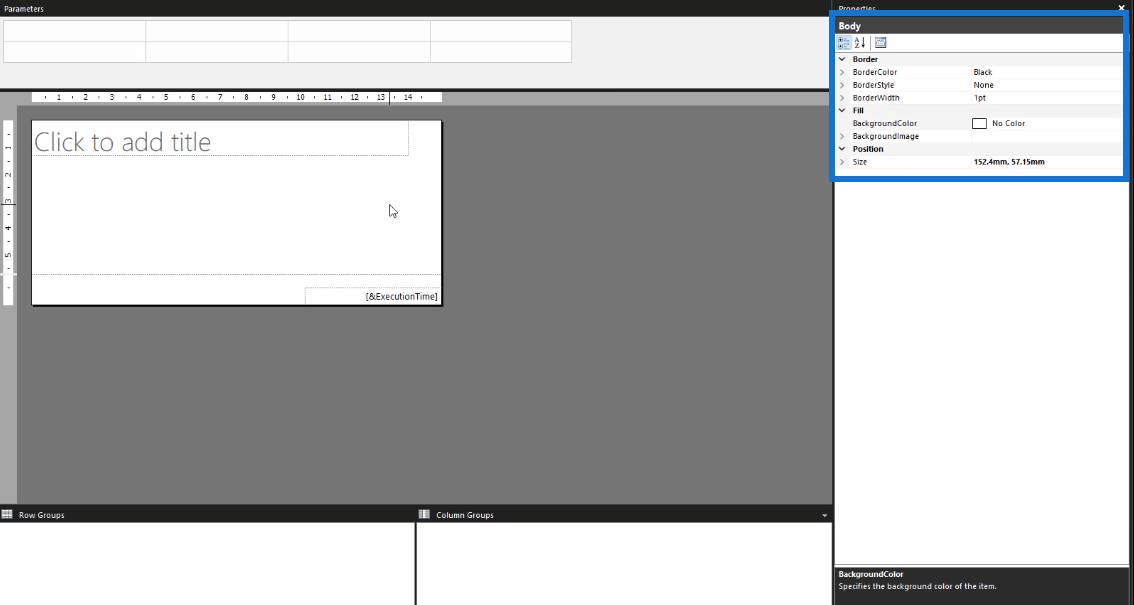Select the Size property label
Image resolution: width=1134 pixels, height=605 pixels.
(x=859, y=162)
